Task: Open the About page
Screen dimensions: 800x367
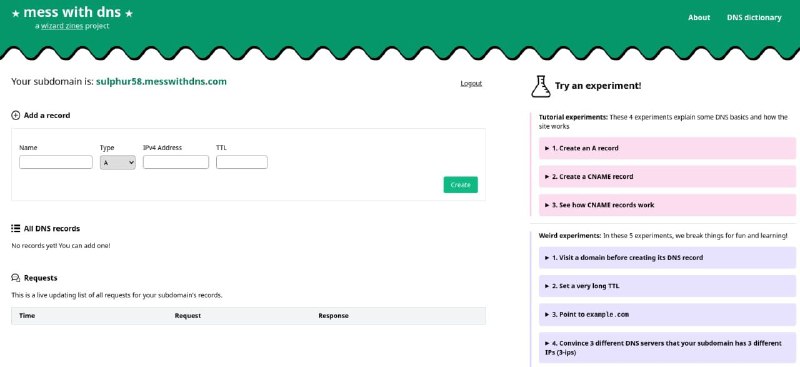Action: pos(699,17)
